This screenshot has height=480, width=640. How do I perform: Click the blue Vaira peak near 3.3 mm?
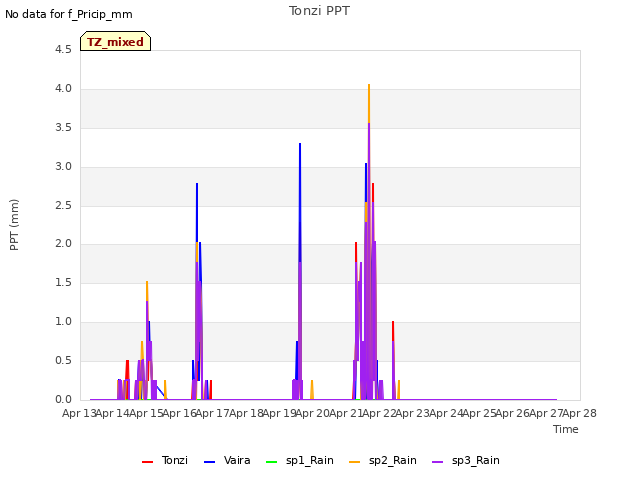(300, 144)
